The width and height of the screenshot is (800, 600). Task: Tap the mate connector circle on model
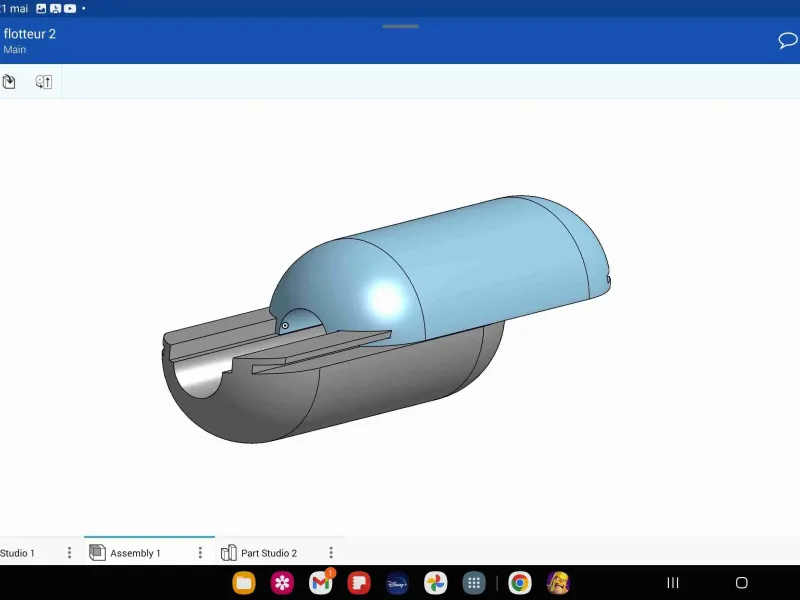point(285,326)
